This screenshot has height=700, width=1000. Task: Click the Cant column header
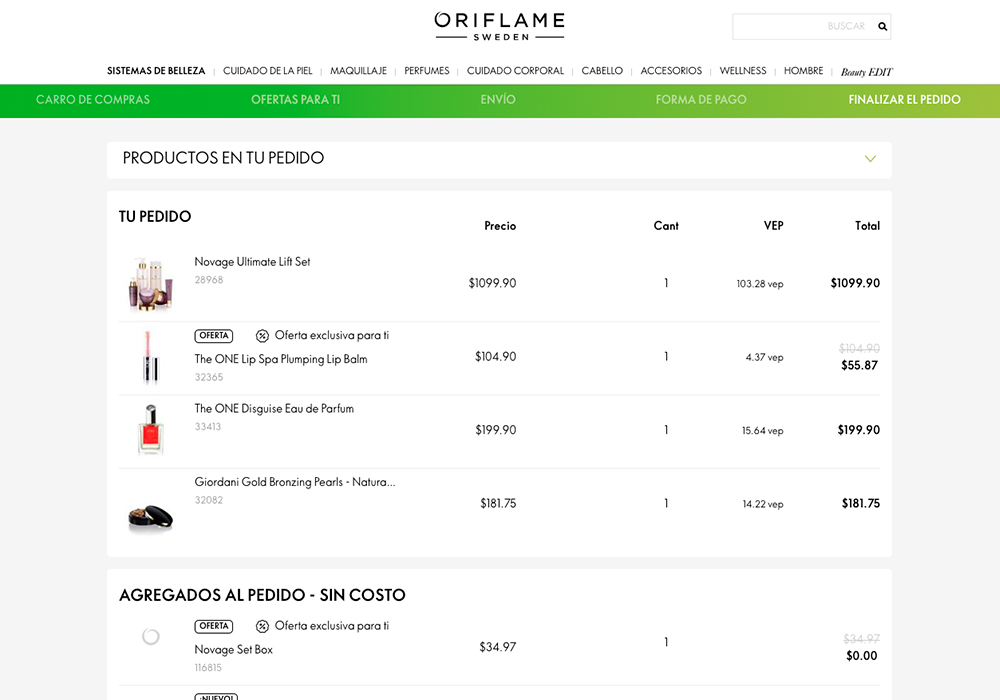tap(666, 226)
